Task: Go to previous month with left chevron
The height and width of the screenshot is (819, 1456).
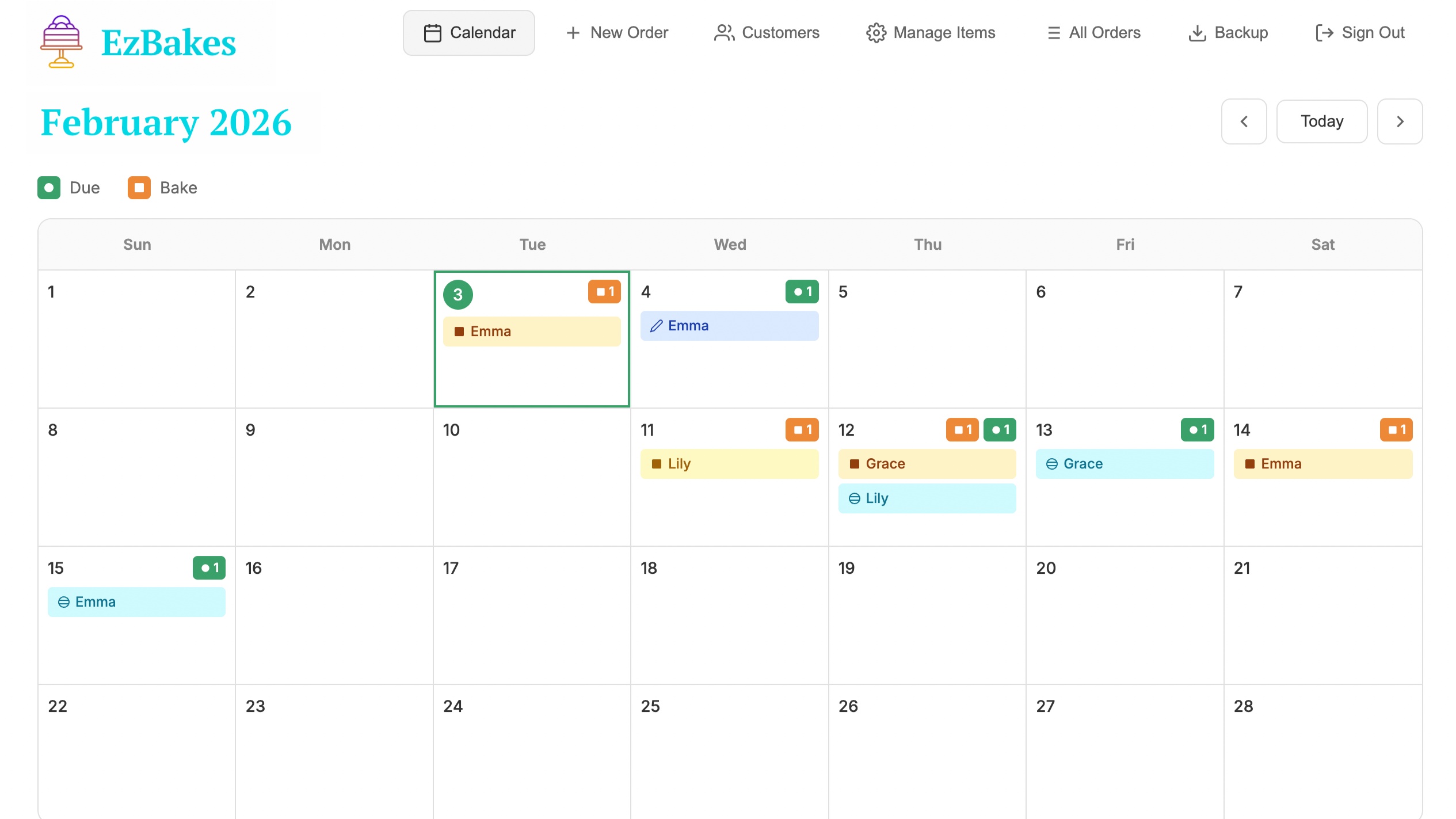Action: pos(1244,121)
